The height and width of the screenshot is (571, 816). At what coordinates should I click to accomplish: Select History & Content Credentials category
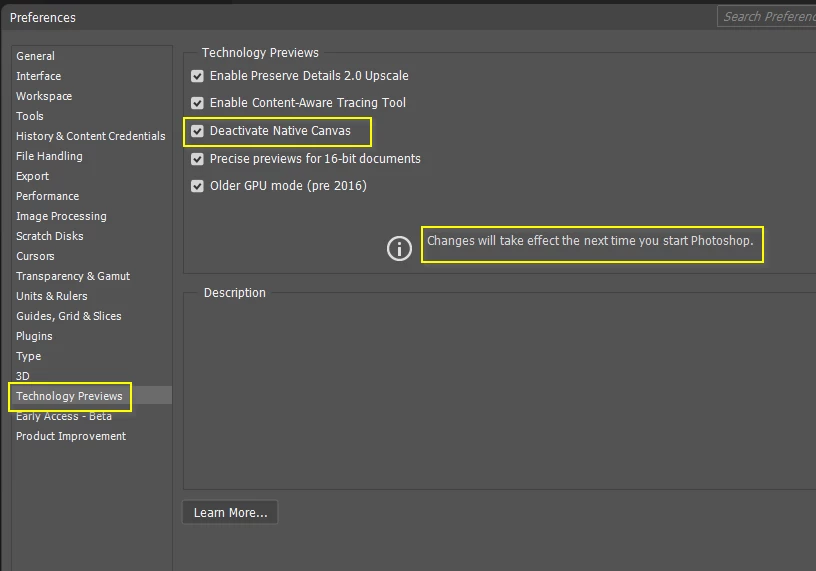(x=91, y=136)
